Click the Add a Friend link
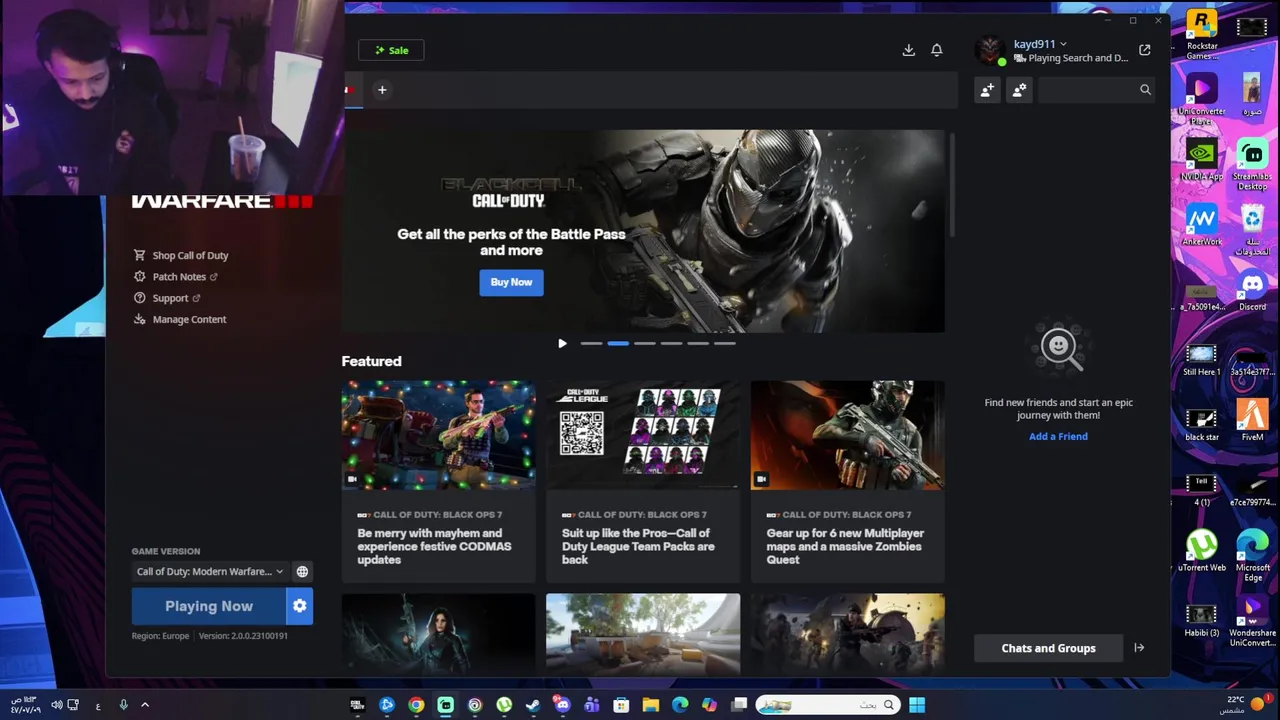1280x720 pixels. [1058, 436]
